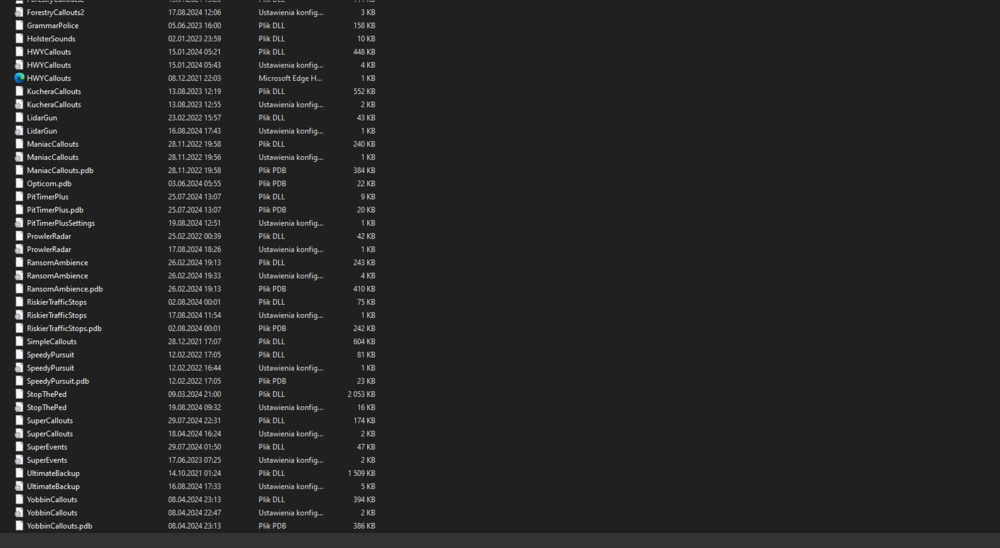Click the 386 KB size of YobbinCallouts.pdb
Viewport: 1000px width, 548px height.
(x=364, y=526)
